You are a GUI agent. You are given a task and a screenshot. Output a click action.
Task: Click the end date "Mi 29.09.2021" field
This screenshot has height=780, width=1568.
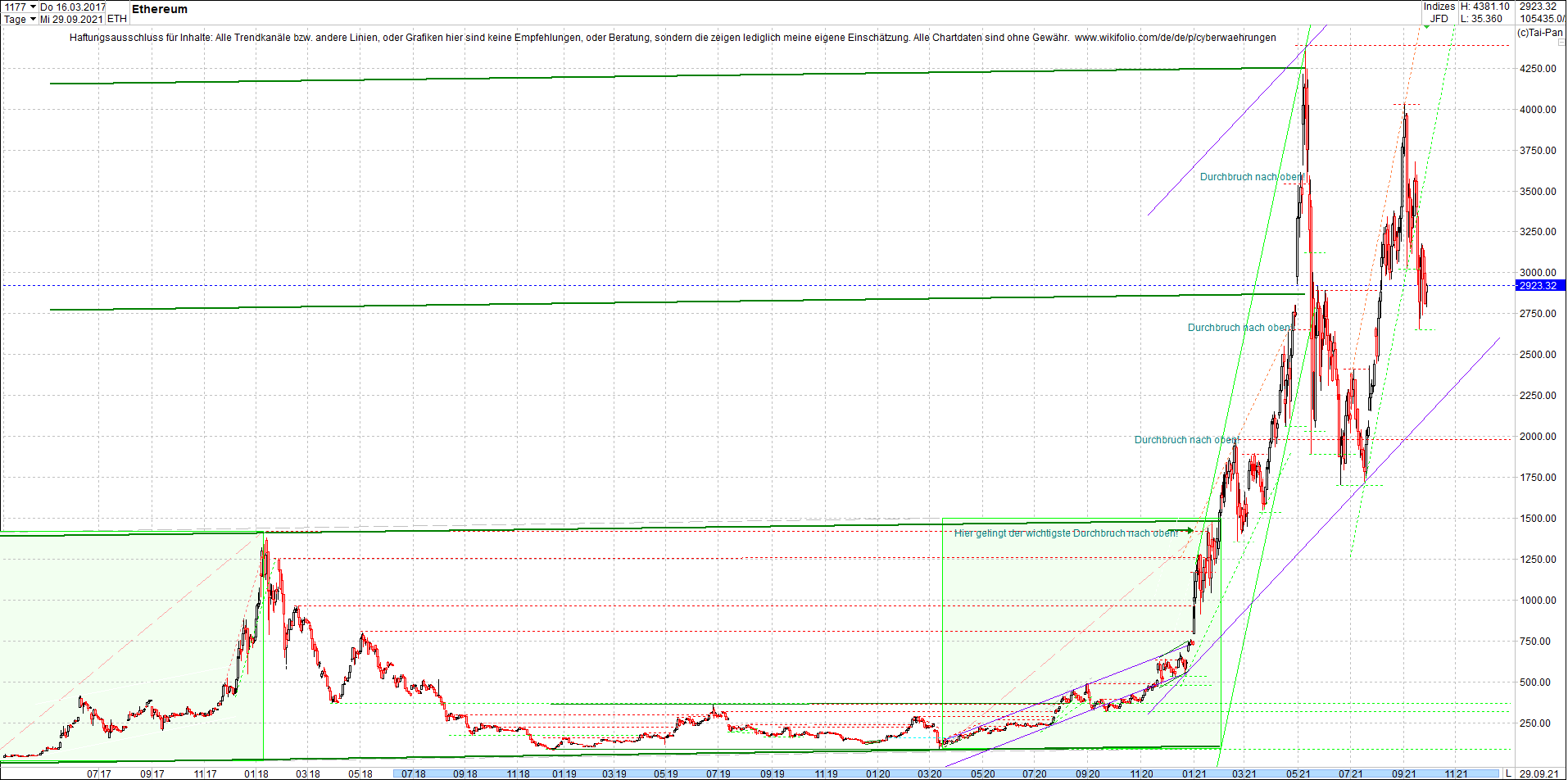70,19
